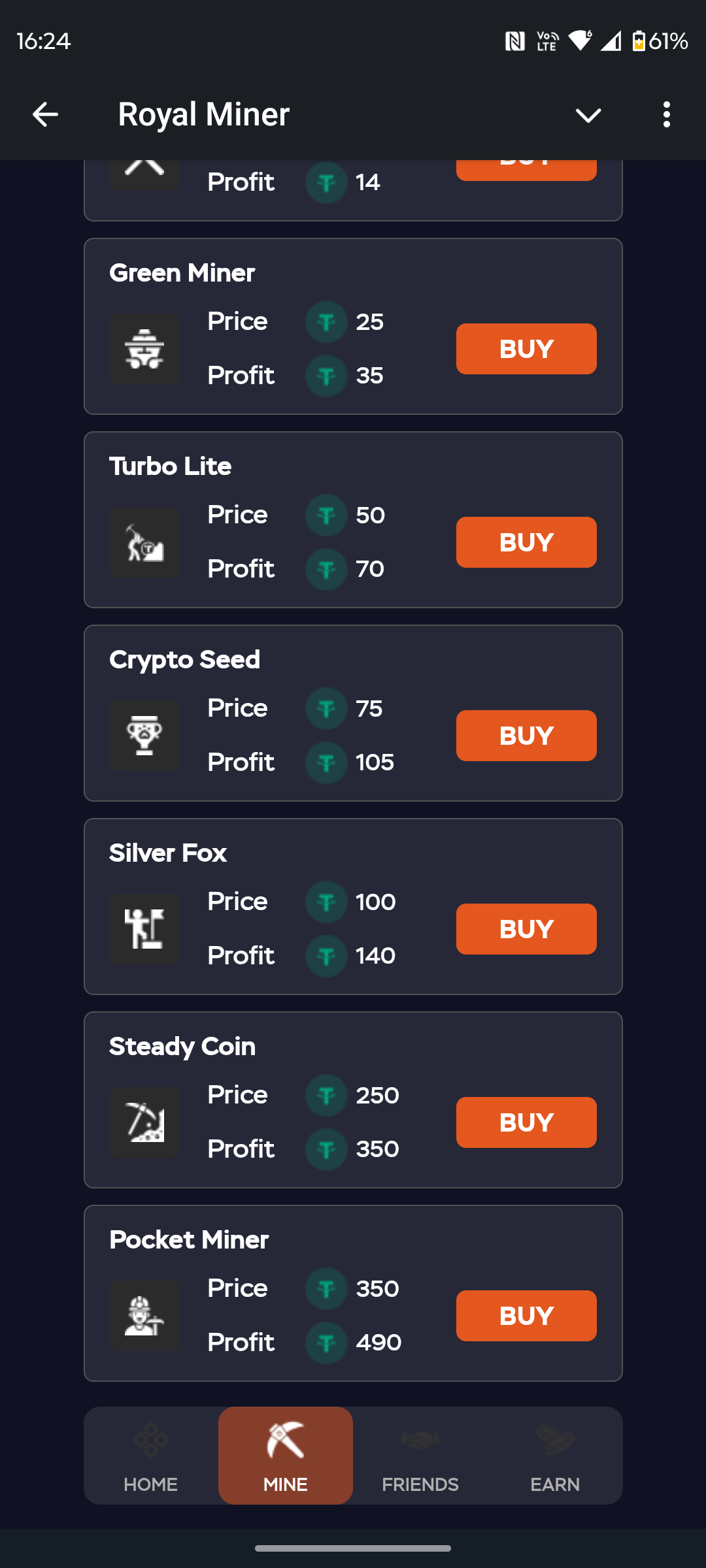Select the Mine tab
706x1568 pixels.
(x=286, y=1456)
